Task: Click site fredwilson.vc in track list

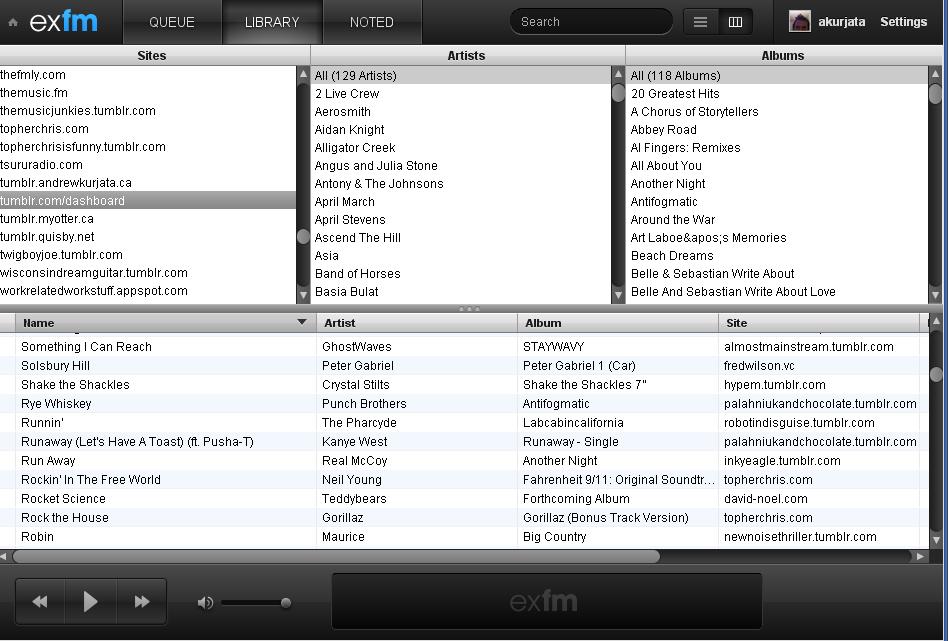Action: [x=759, y=366]
